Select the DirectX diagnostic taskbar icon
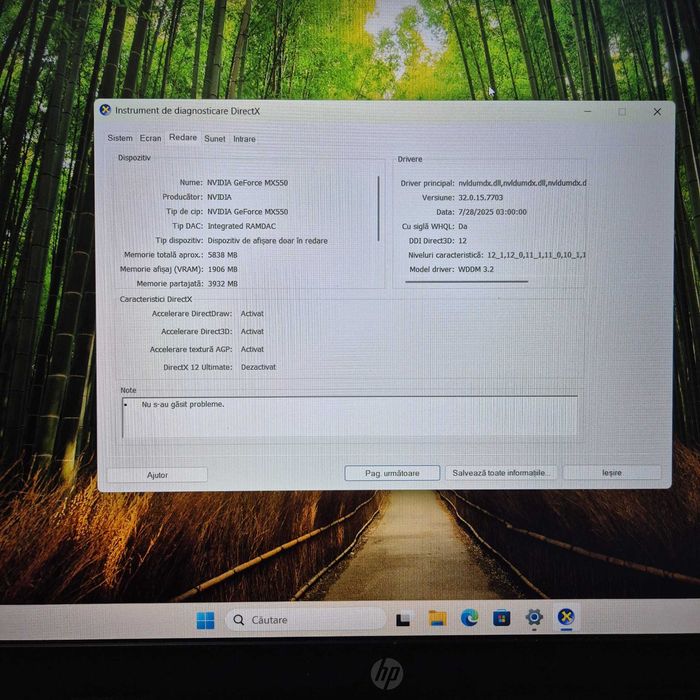This screenshot has height=700, width=700. pos(566,617)
